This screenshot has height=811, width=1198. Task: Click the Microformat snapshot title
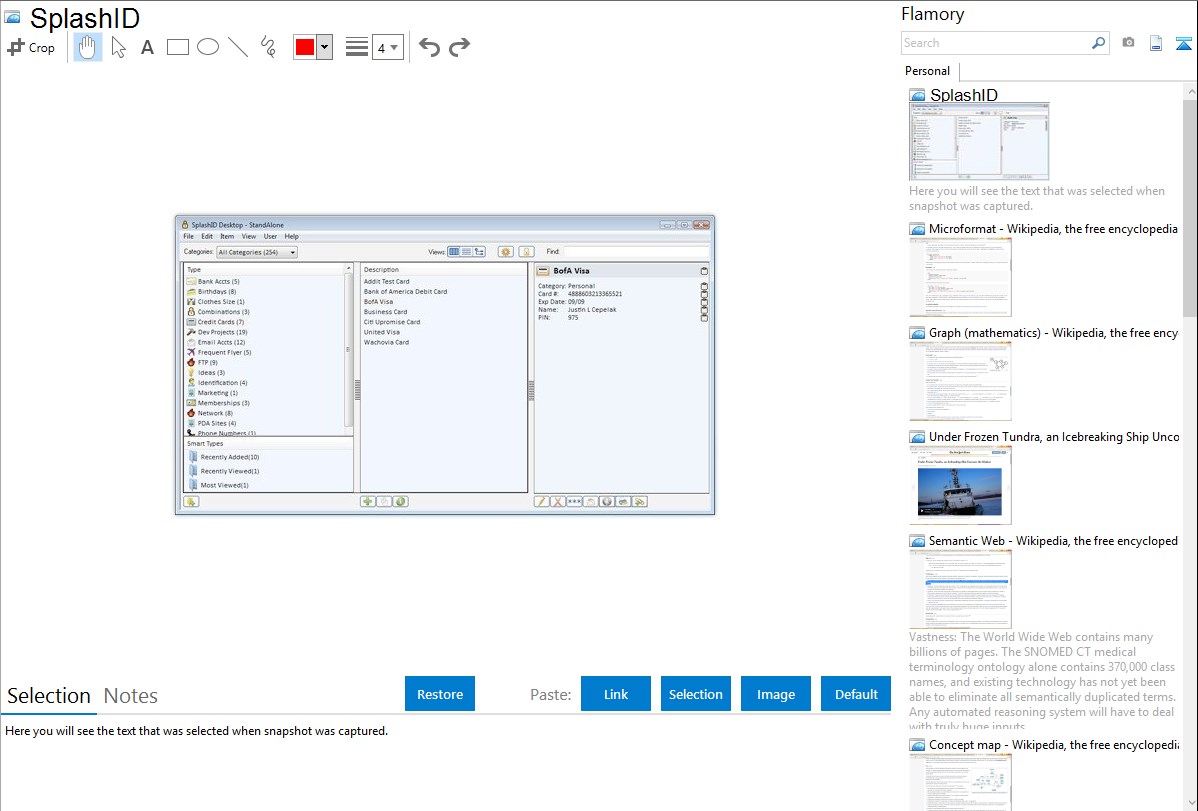point(1053,229)
